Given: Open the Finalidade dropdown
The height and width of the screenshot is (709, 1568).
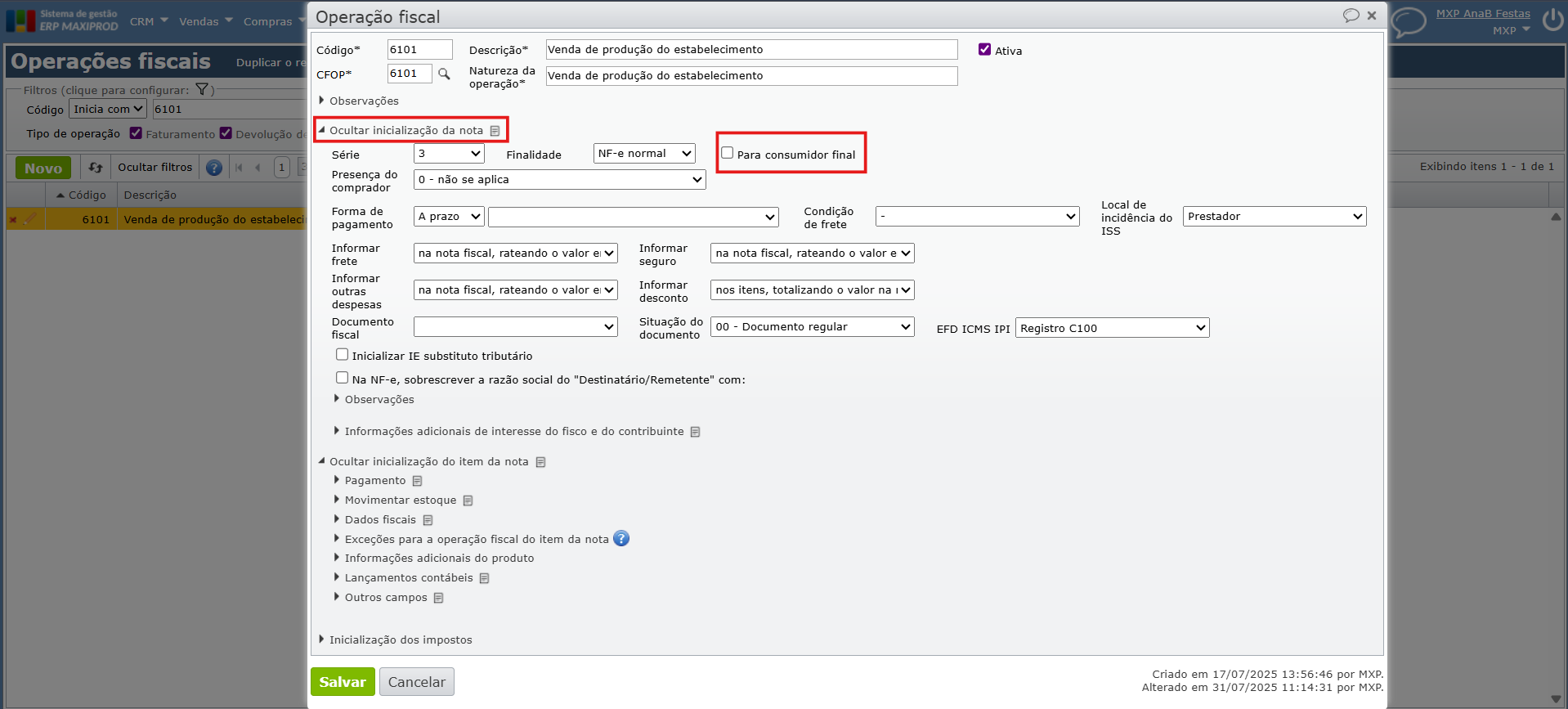Looking at the screenshot, I should point(644,154).
